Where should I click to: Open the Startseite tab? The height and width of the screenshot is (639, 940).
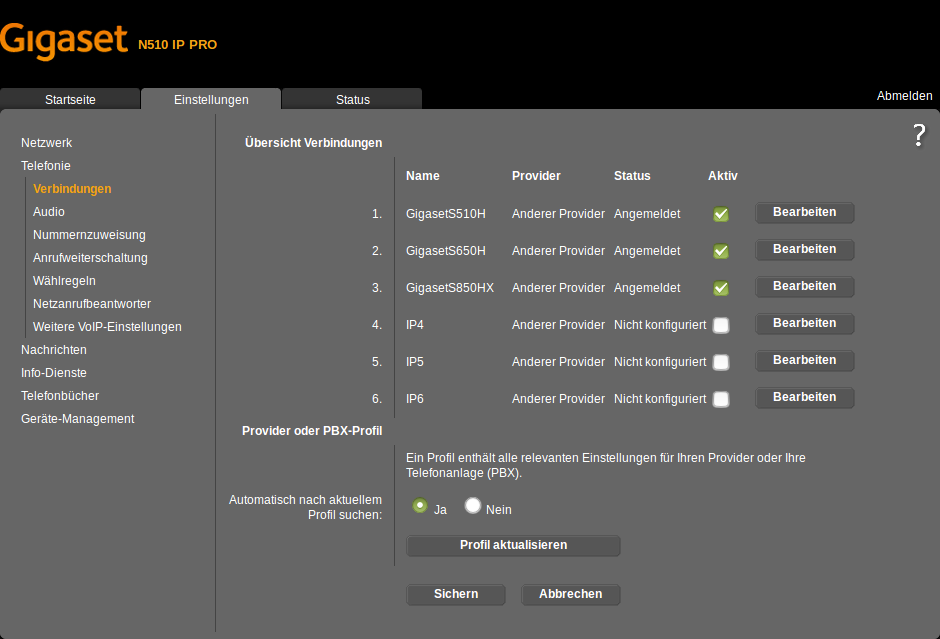tap(69, 99)
